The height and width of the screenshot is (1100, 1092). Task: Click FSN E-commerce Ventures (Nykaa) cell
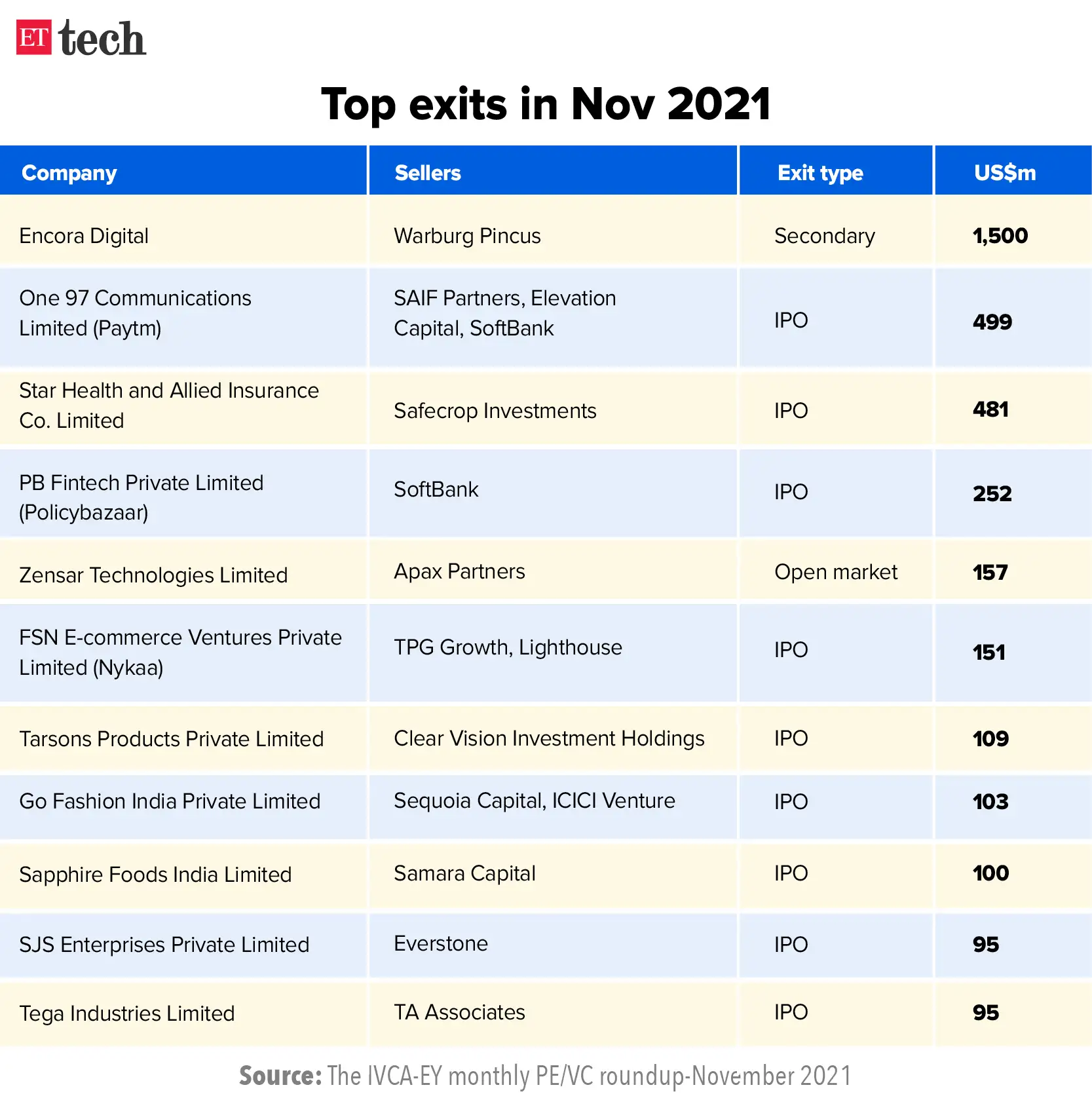coord(183,653)
